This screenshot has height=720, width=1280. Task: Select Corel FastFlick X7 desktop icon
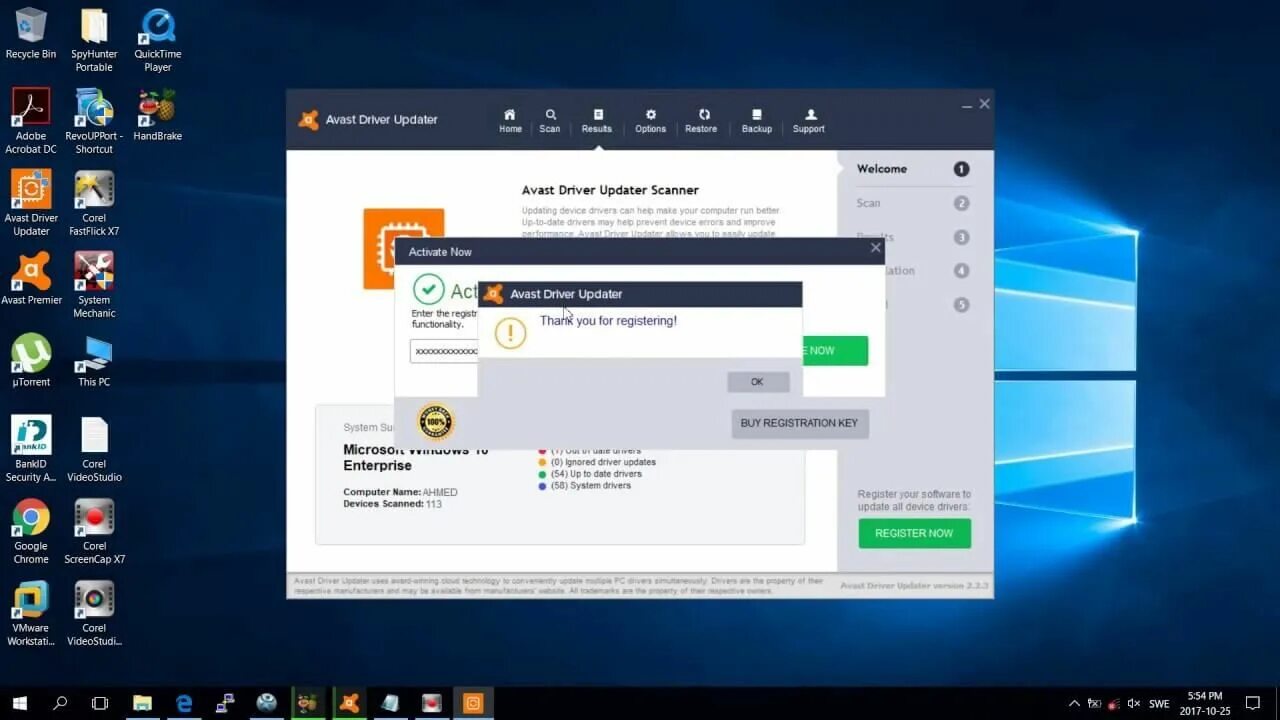[x=94, y=203]
